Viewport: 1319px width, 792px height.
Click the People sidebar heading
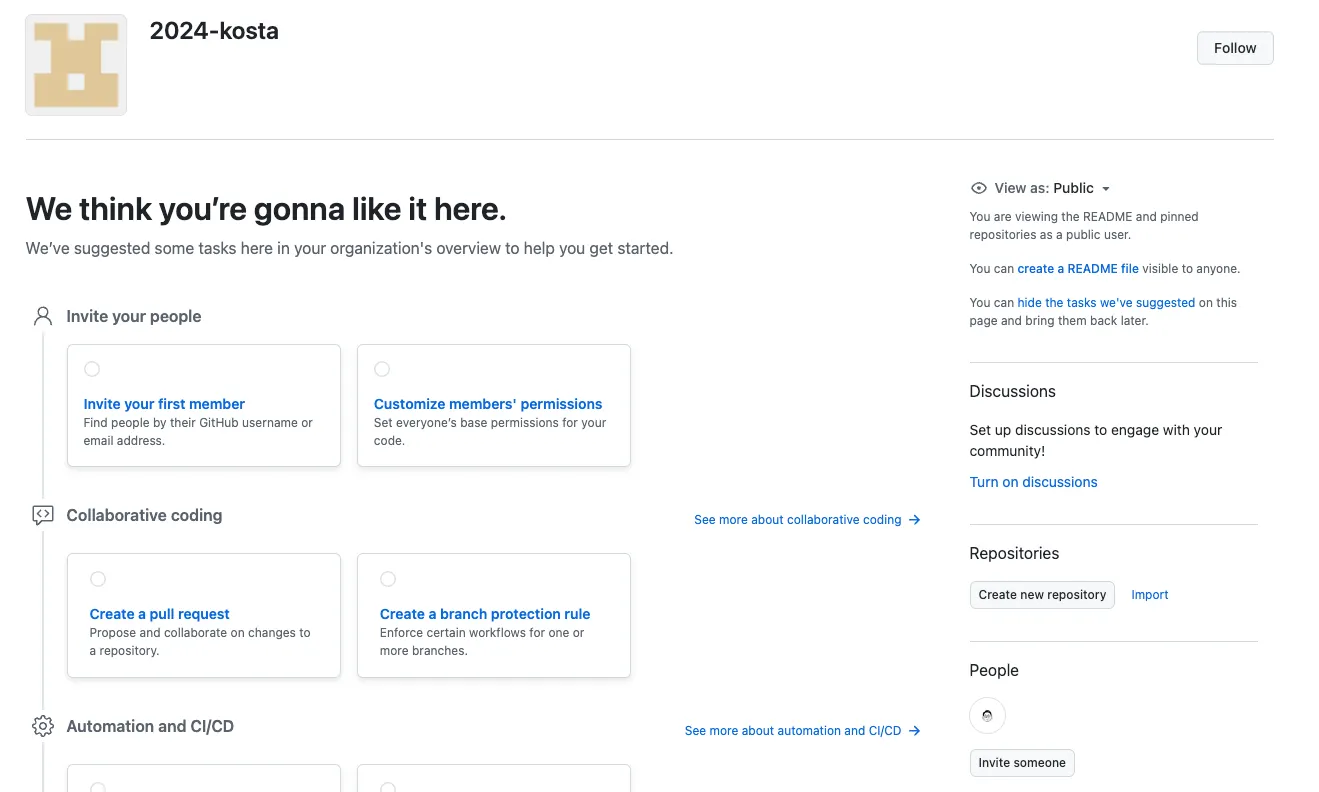click(x=994, y=670)
